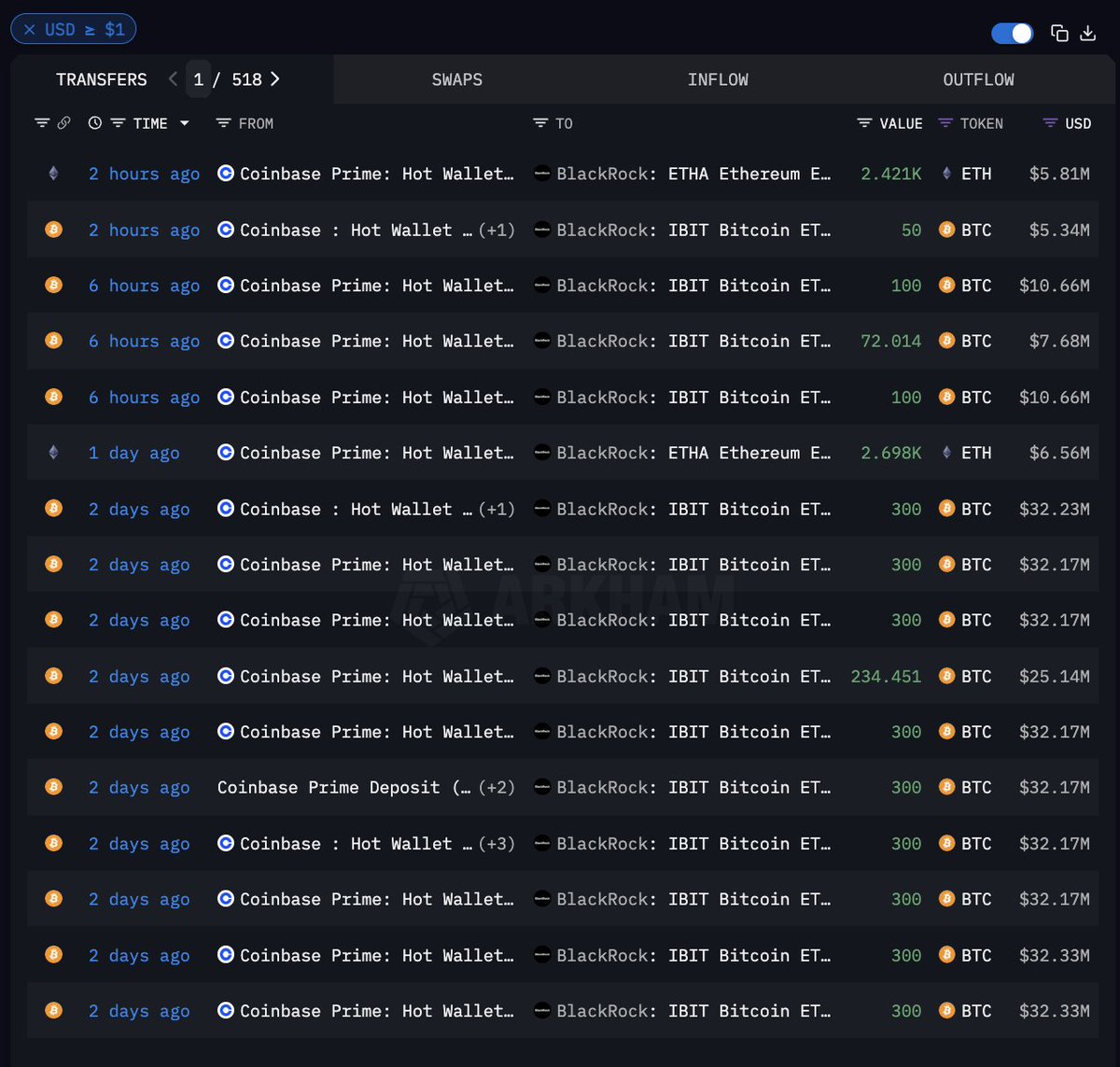The width and height of the screenshot is (1120, 1067).
Task: Open the SWAPS tab
Action: coord(457,79)
